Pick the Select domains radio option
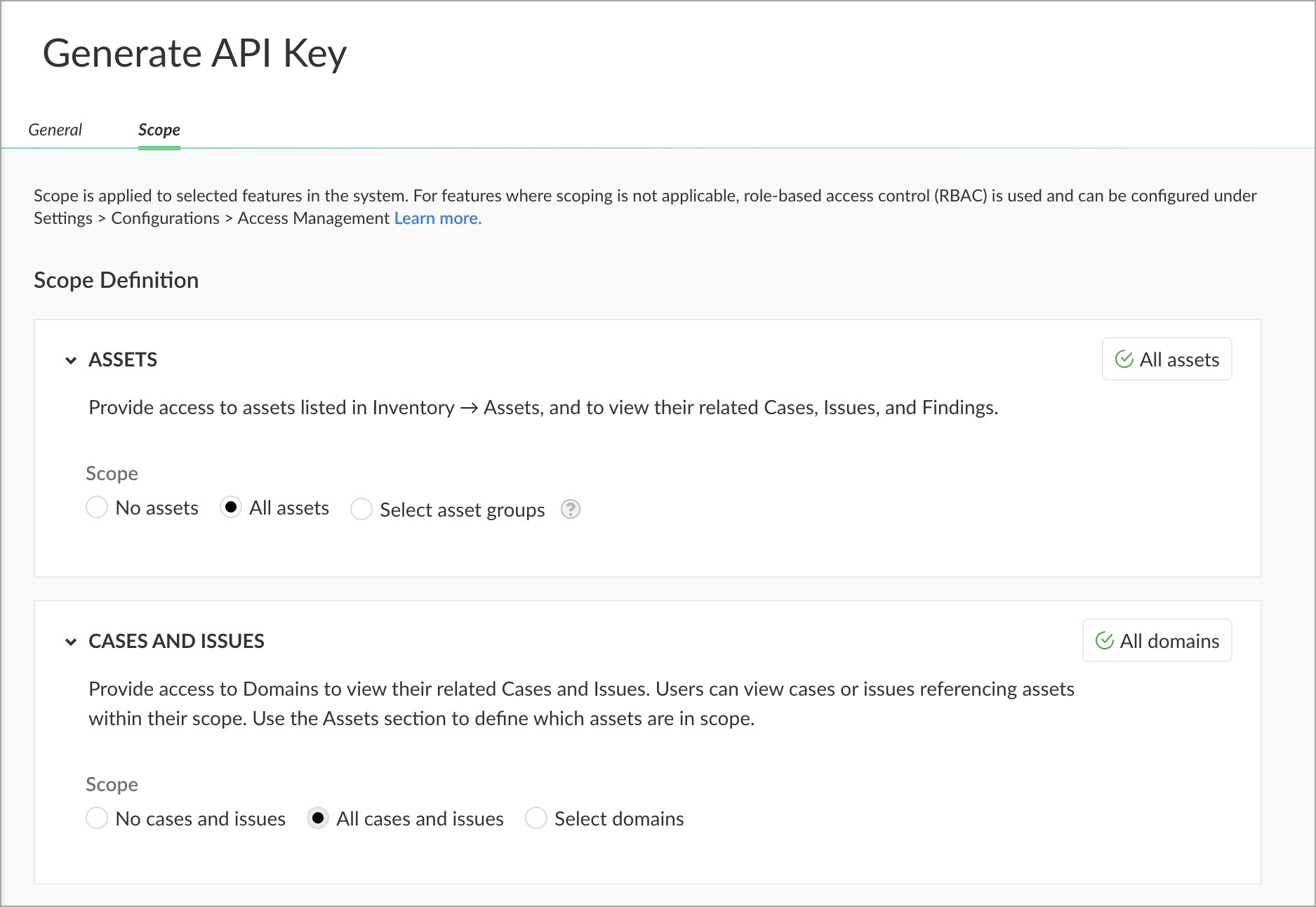The image size is (1316, 907). tap(536, 818)
